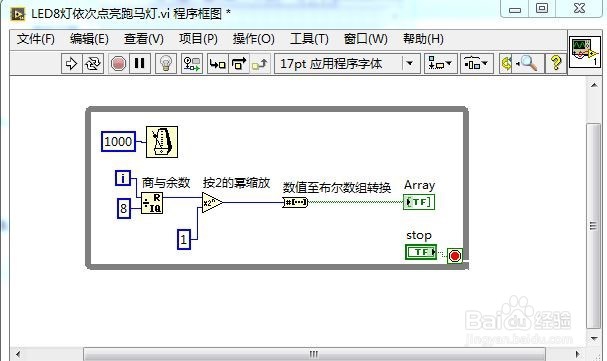The height and width of the screenshot is (361, 607).
Task: Select the numeric constant 1
Action: coord(184,239)
